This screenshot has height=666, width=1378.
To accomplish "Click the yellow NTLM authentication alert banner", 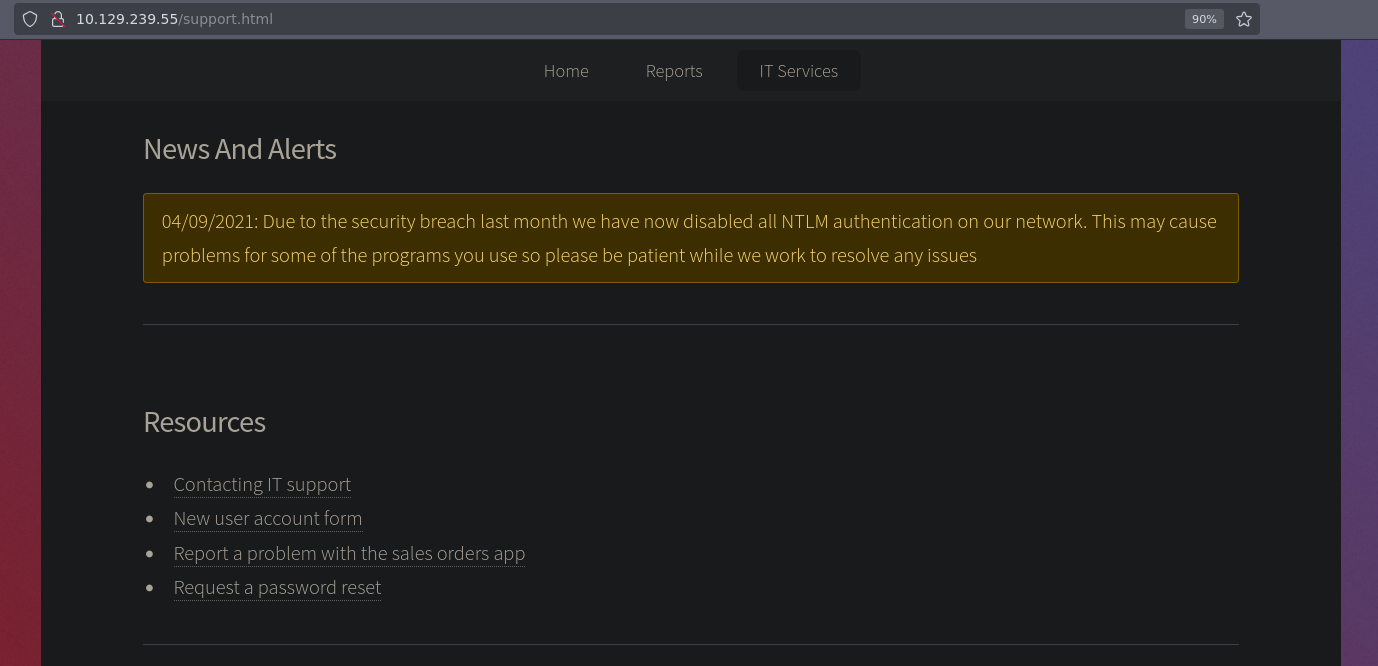I will click(690, 238).
